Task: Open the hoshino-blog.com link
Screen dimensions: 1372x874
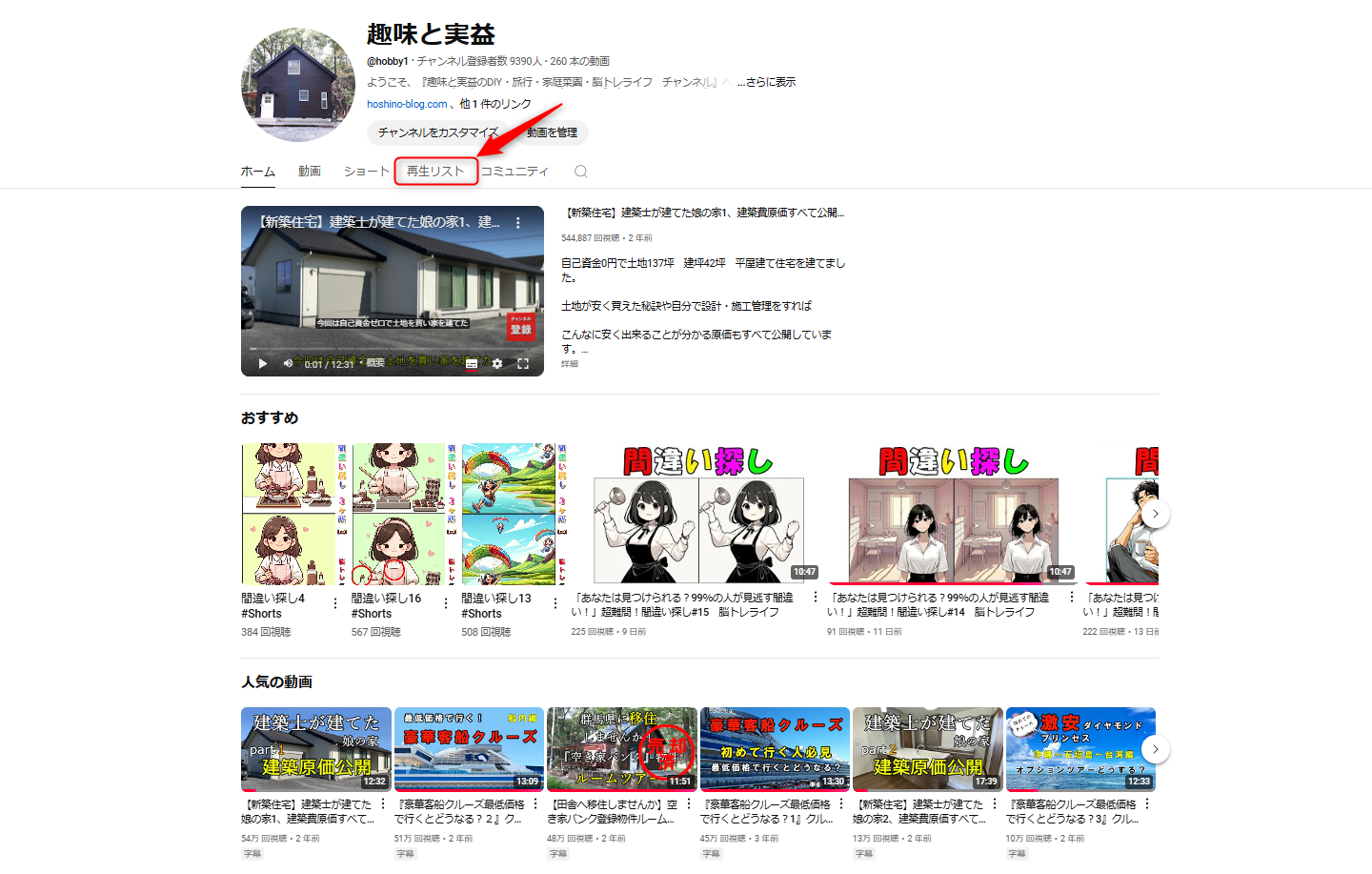Action: (407, 104)
